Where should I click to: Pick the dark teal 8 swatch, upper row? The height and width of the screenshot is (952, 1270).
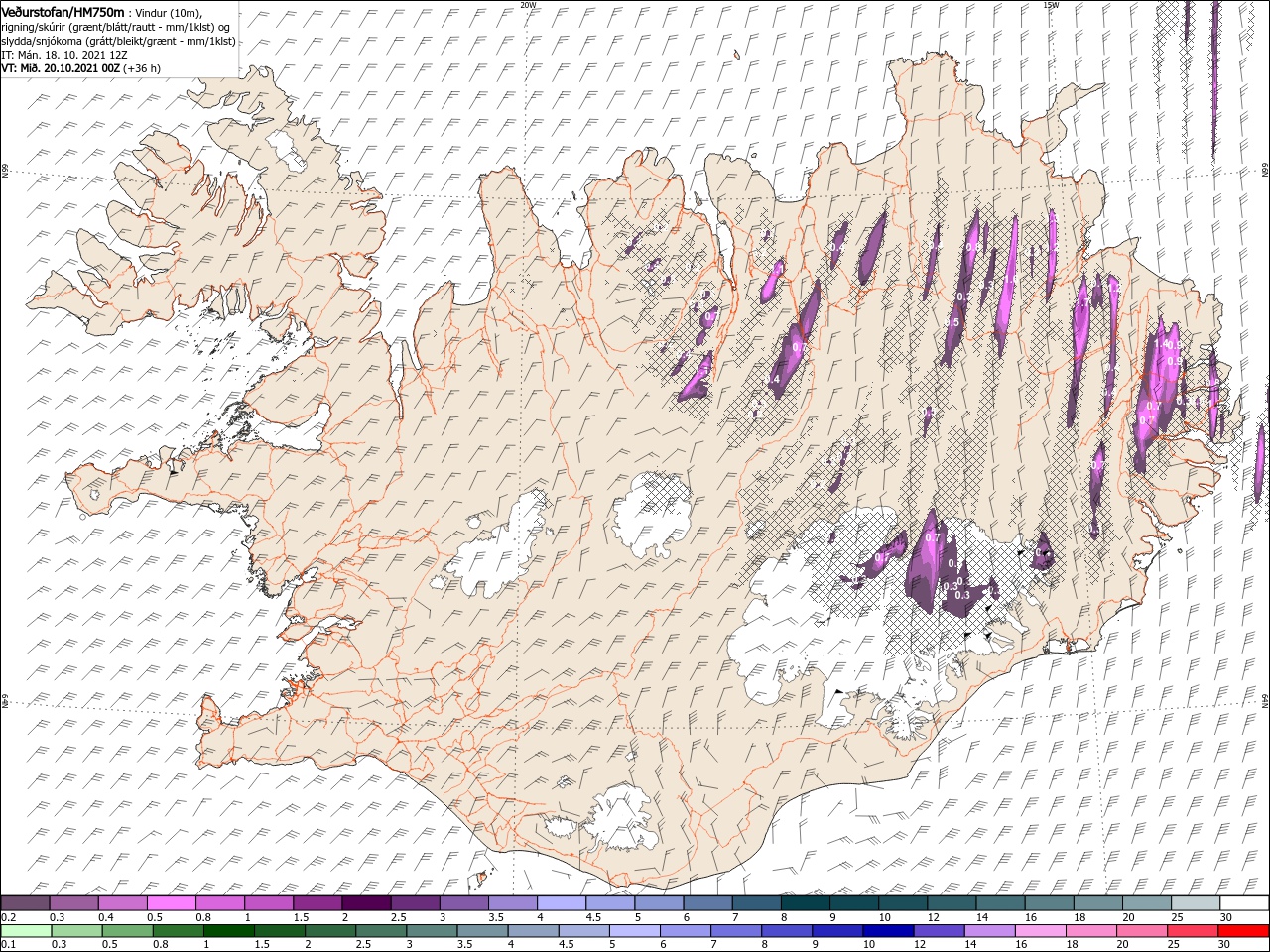805,903
